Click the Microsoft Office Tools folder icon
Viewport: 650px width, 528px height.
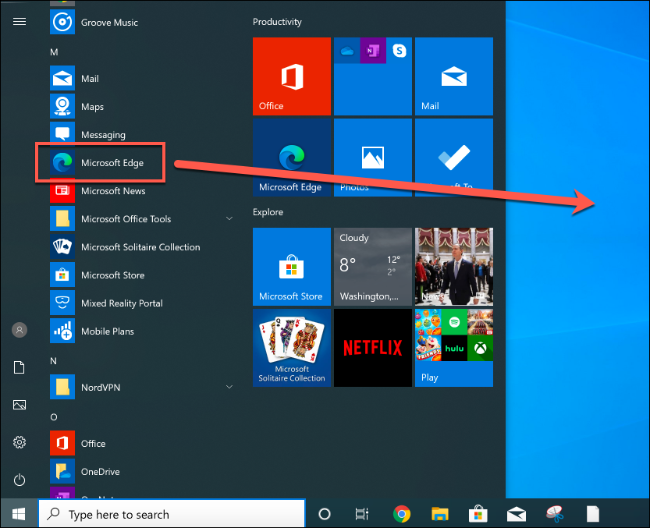[63, 218]
